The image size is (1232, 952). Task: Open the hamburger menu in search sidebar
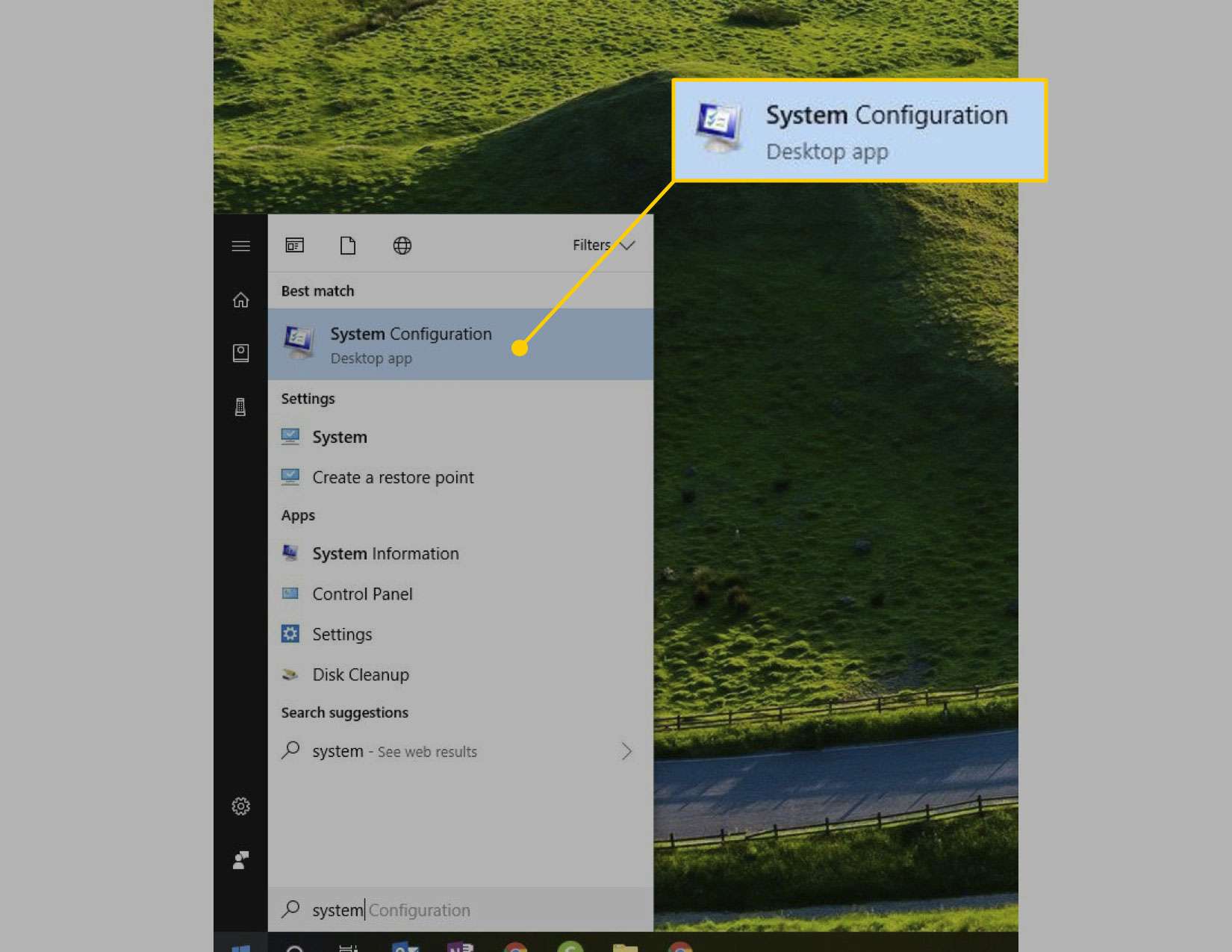tap(240, 246)
